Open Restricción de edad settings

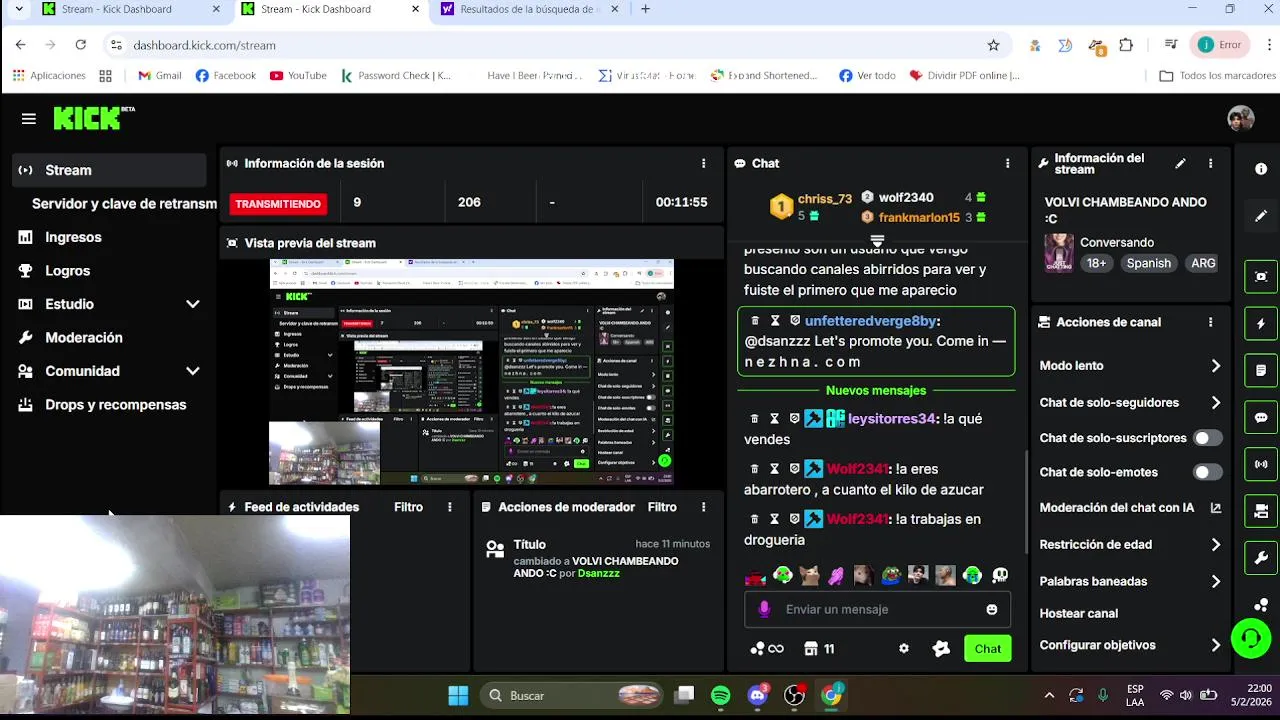(1130, 545)
